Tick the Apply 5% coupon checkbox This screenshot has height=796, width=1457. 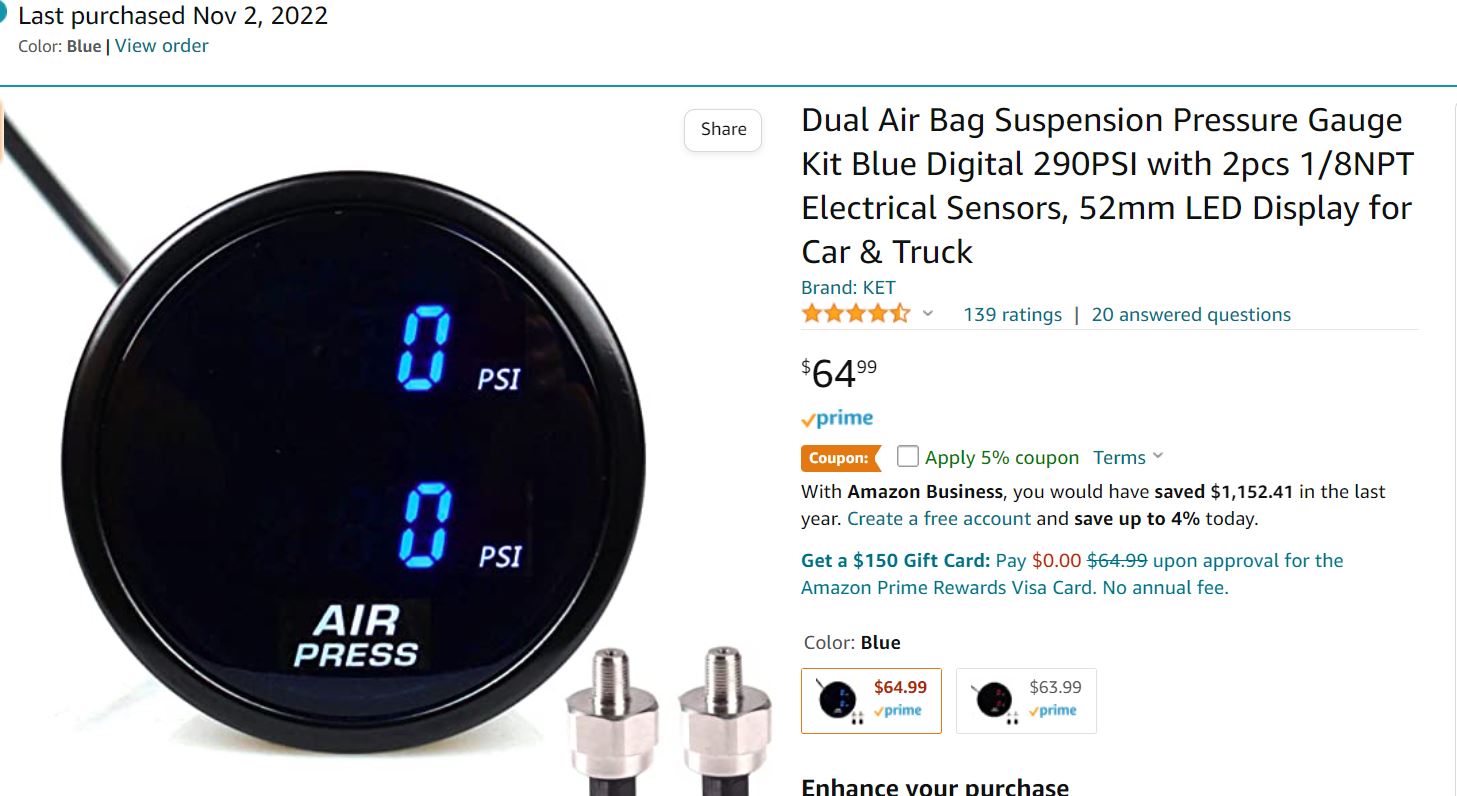point(907,456)
